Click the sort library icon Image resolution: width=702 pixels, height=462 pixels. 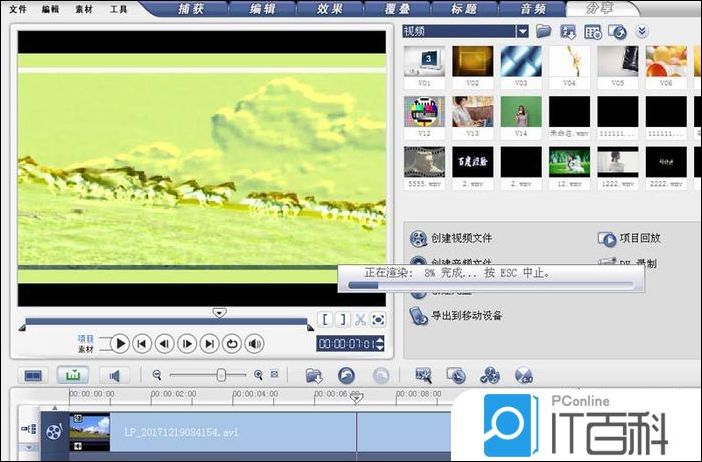[x=568, y=32]
